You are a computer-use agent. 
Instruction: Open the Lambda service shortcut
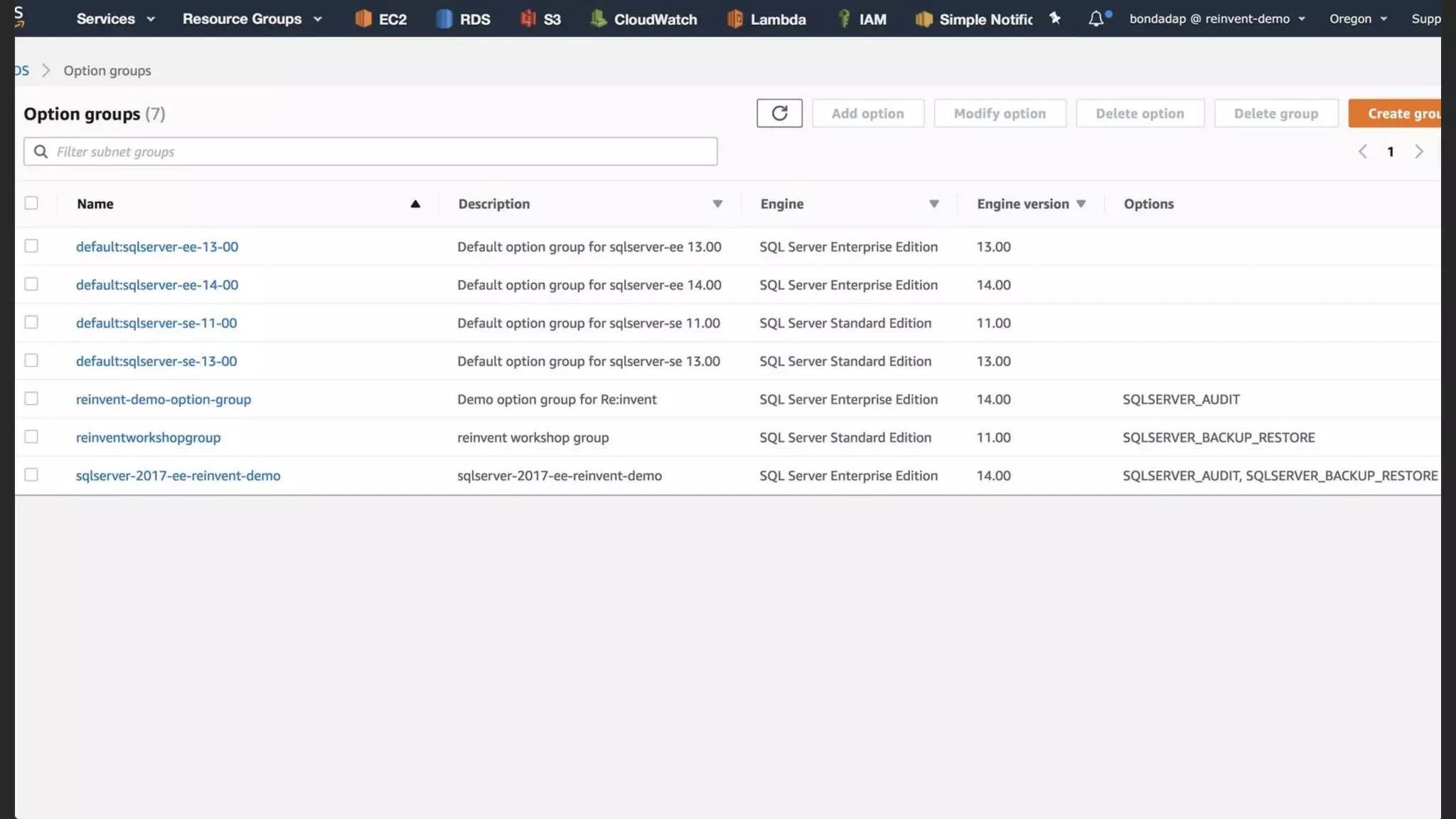[x=766, y=19]
